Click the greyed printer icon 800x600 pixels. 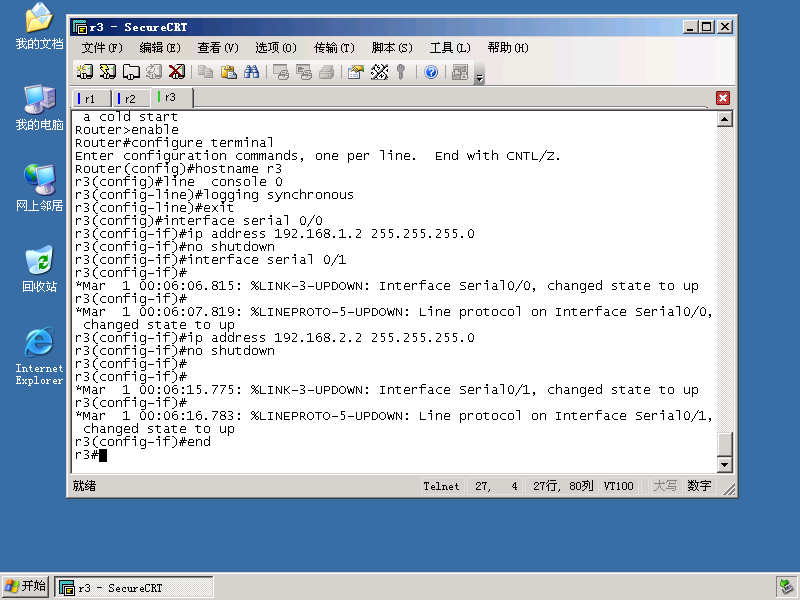coord(327,72)
